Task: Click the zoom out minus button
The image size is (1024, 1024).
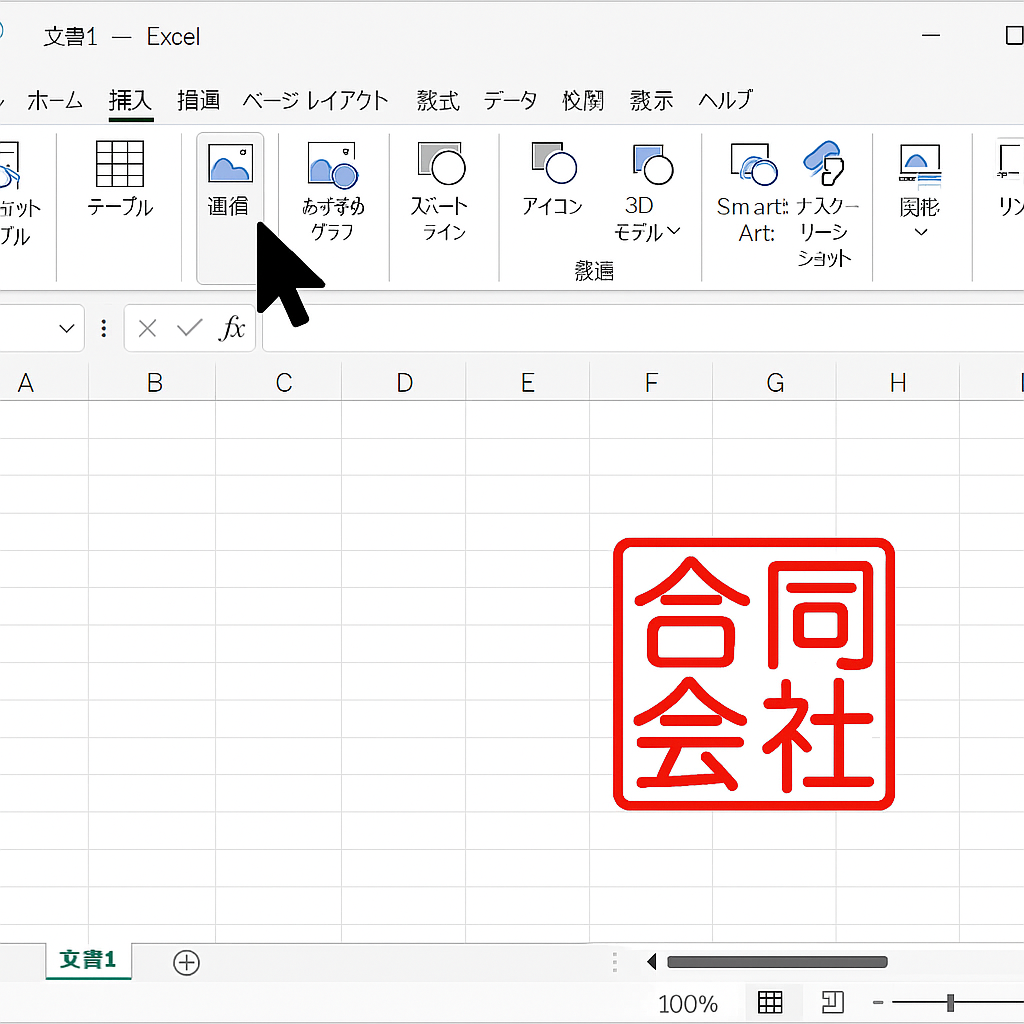Action: [x=878, y=1002]
